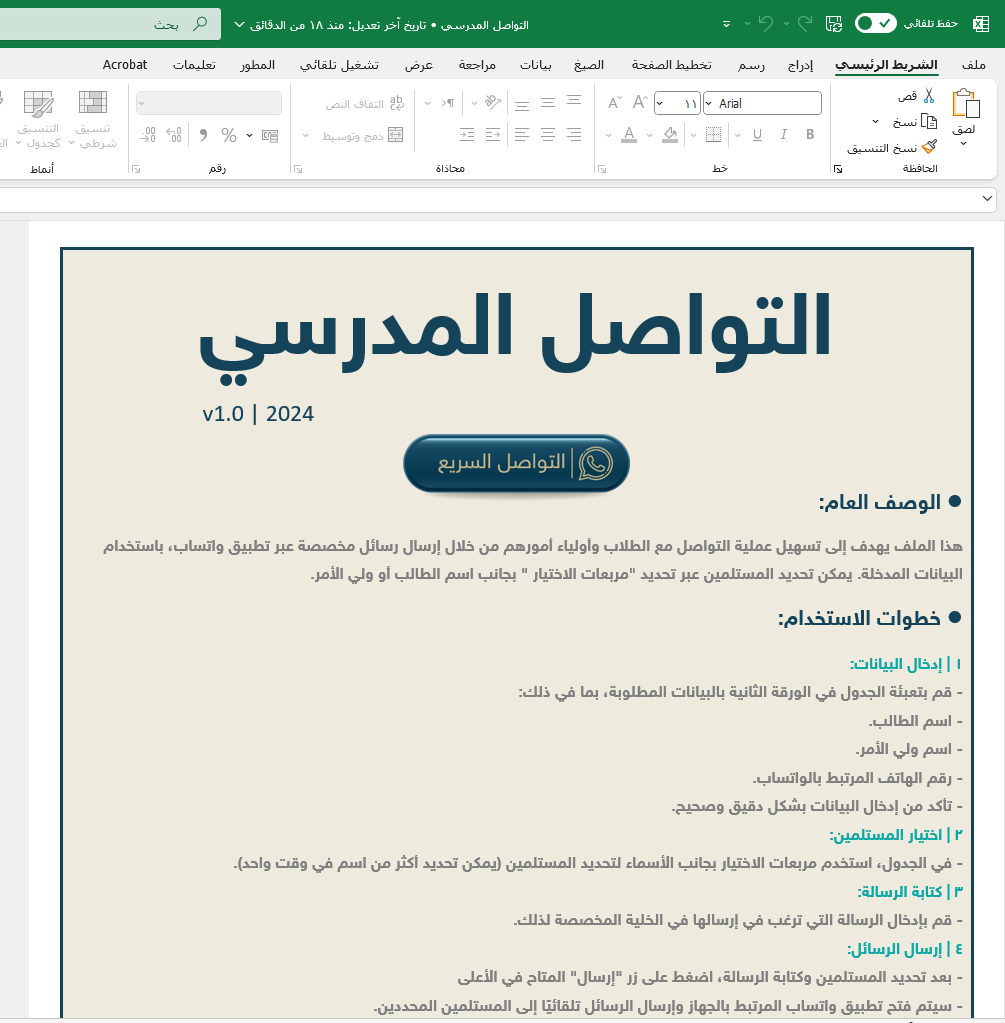Expand the Paste options arrow under لصق
This screenshot has width=1005, height=1023.
coord(963,144)
